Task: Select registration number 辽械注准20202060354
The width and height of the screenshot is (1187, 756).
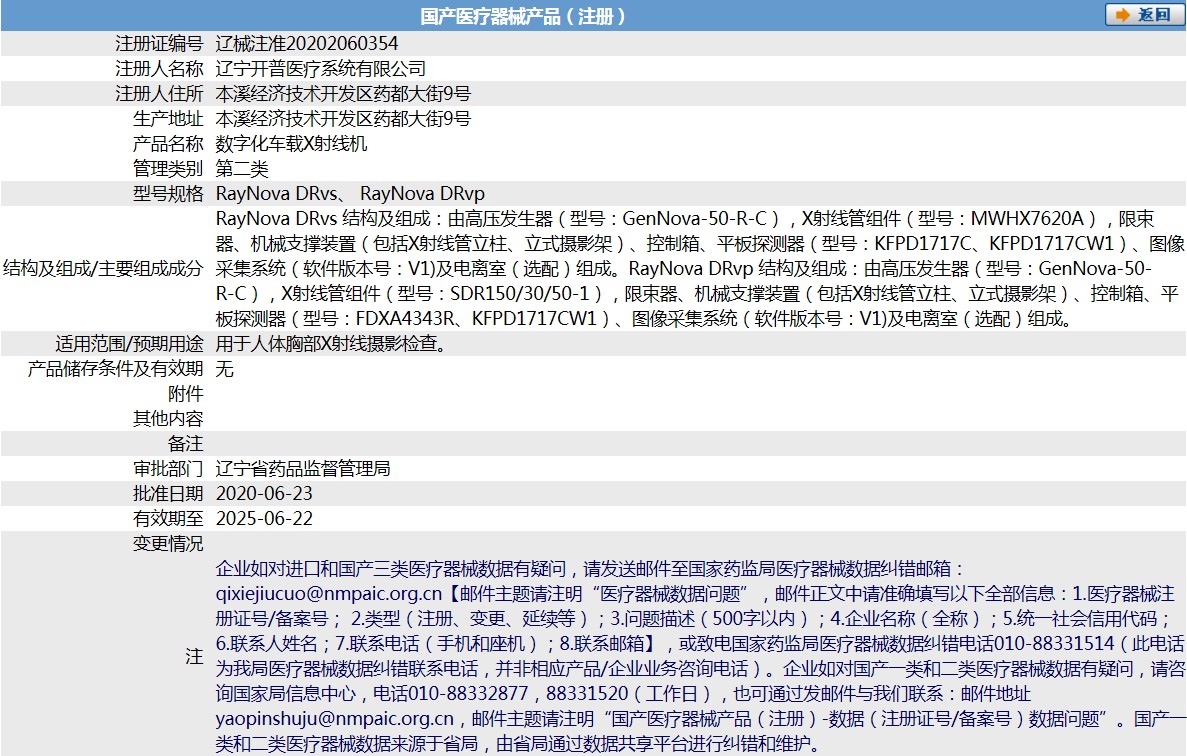Action: [x=307, y=44]
